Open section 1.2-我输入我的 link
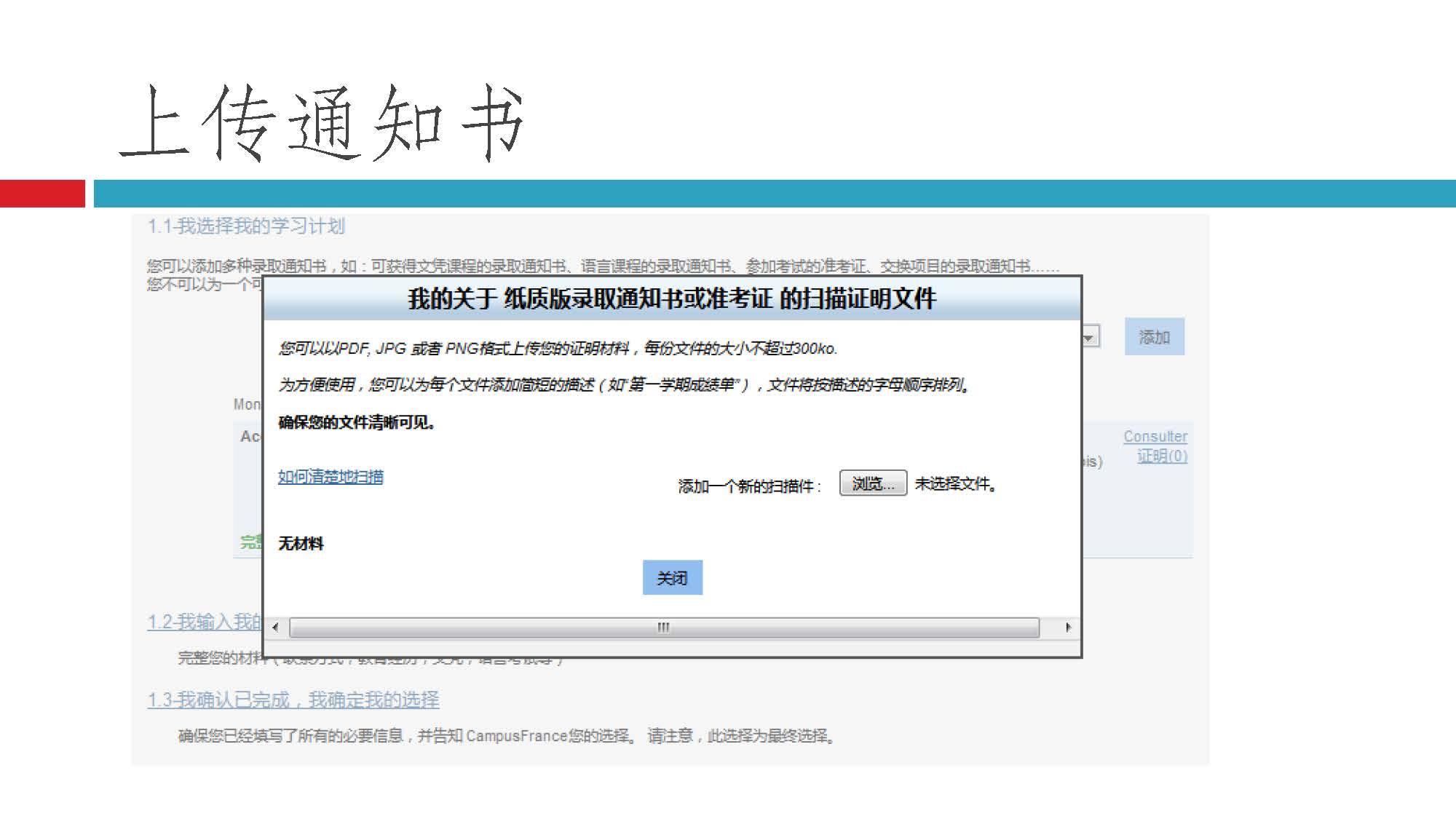The width and height of the screenshot is (1456, 819). click(x=205, y=622)
